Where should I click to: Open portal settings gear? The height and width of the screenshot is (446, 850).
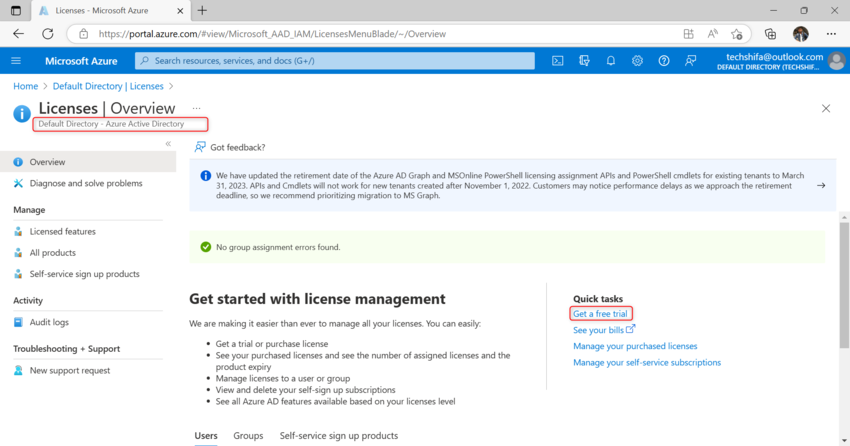[x=637, y=61]
